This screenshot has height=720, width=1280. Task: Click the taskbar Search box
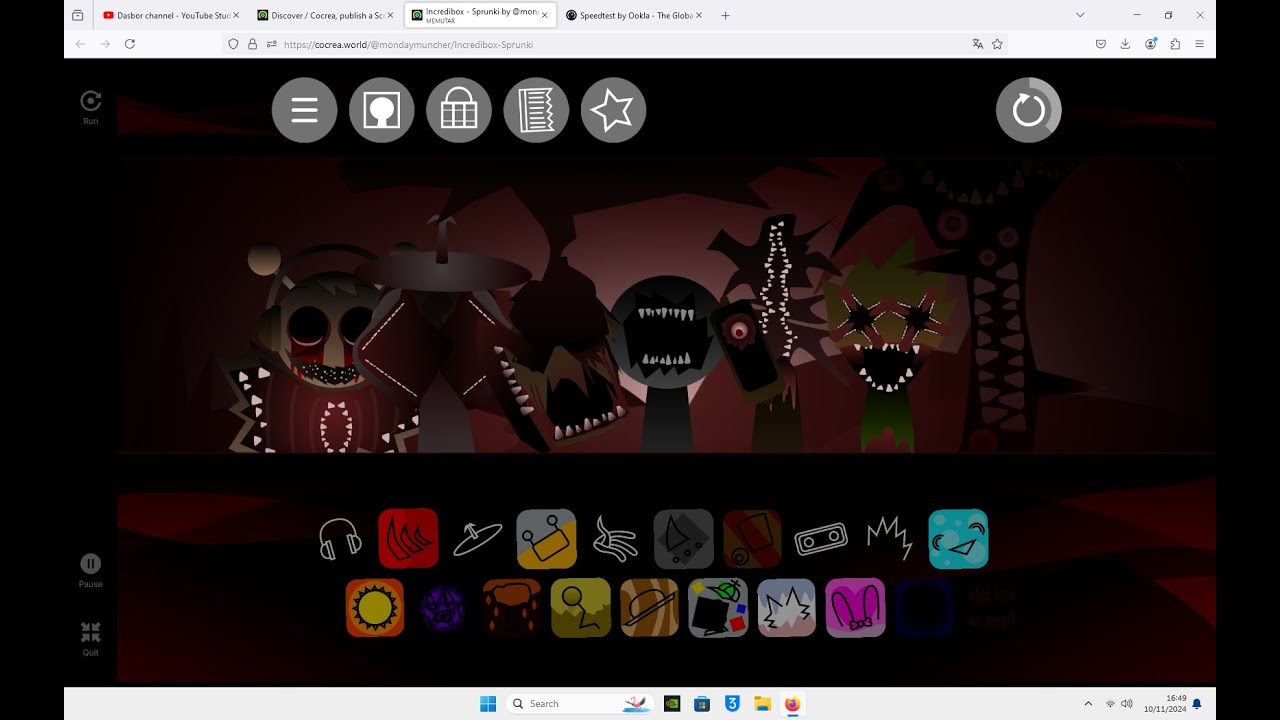(581, 704)
